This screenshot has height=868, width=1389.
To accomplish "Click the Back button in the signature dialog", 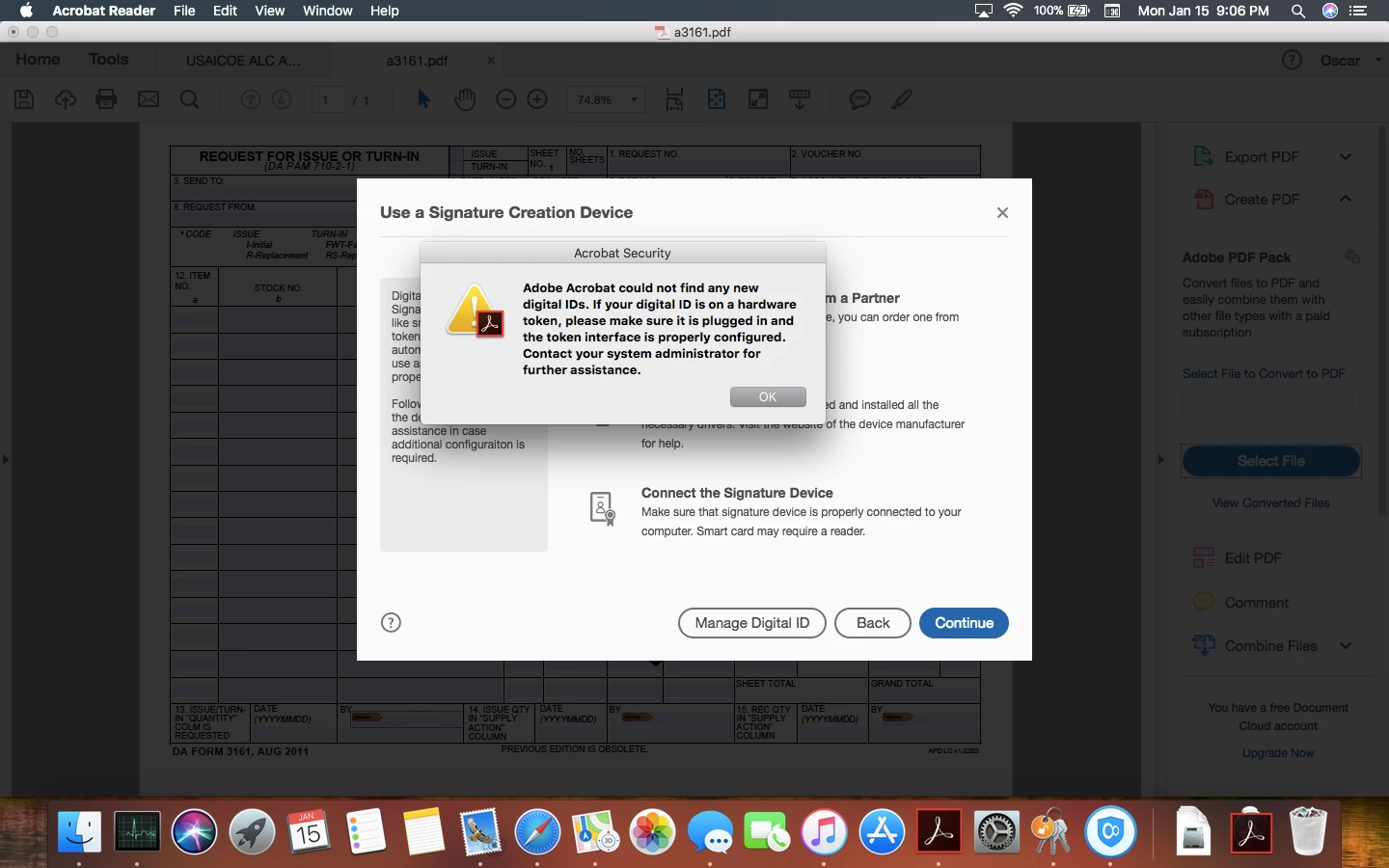I will point(873,623).
